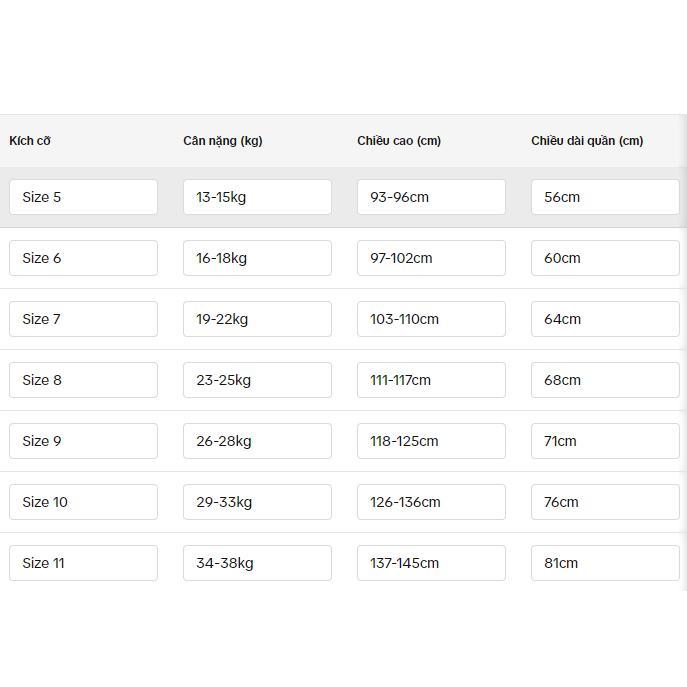Click the 68cm pants length box
The height and width of the screenshot is (687, 687).
click(605, 380)
